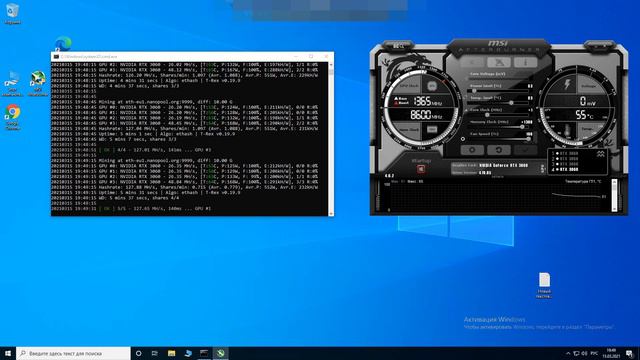The width and height of the screenshot is (640, 360).
Task: Adjust the Core Voltage slider
Action: (499, 78)
